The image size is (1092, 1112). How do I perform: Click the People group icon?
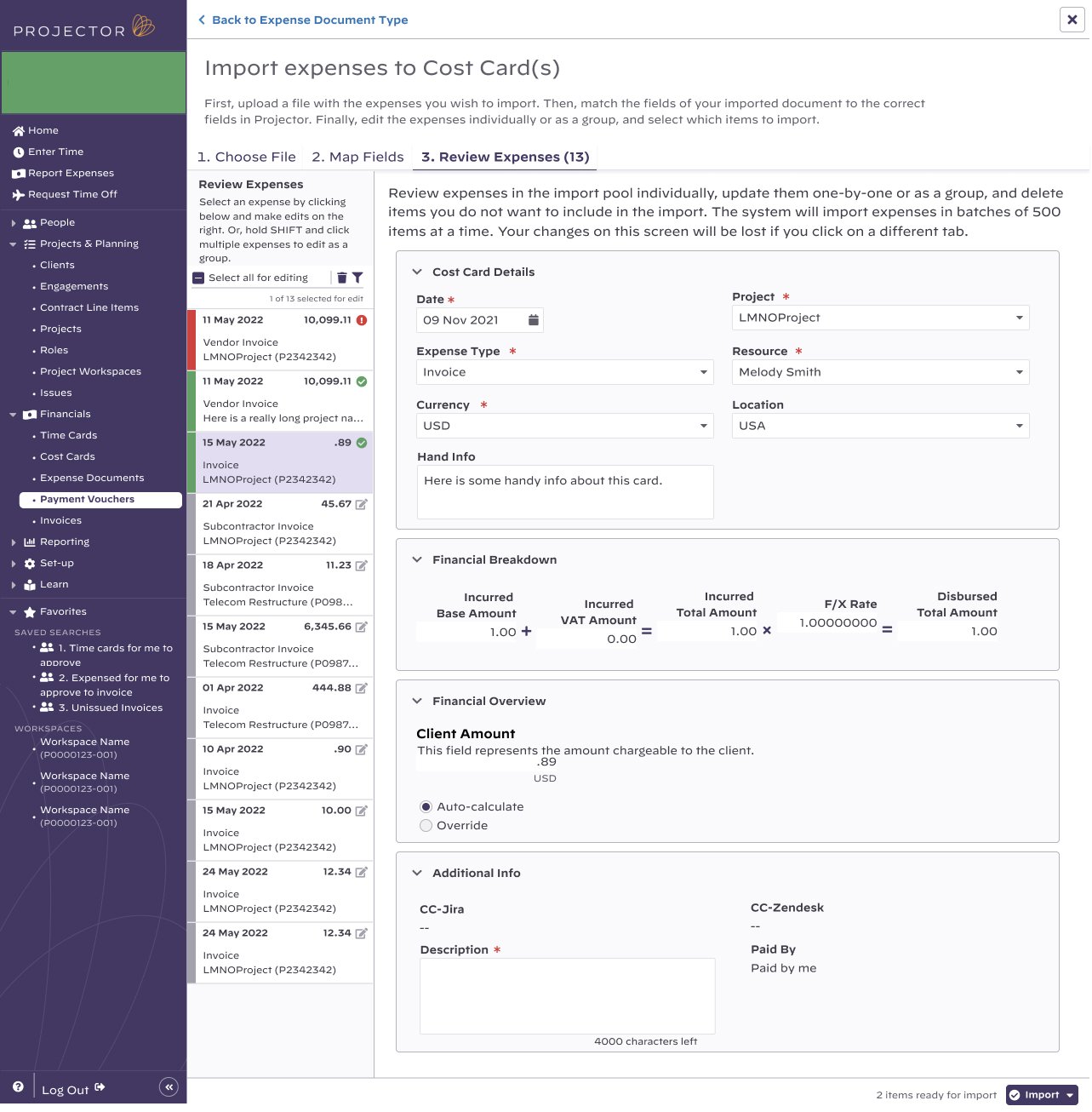point(30,223)
